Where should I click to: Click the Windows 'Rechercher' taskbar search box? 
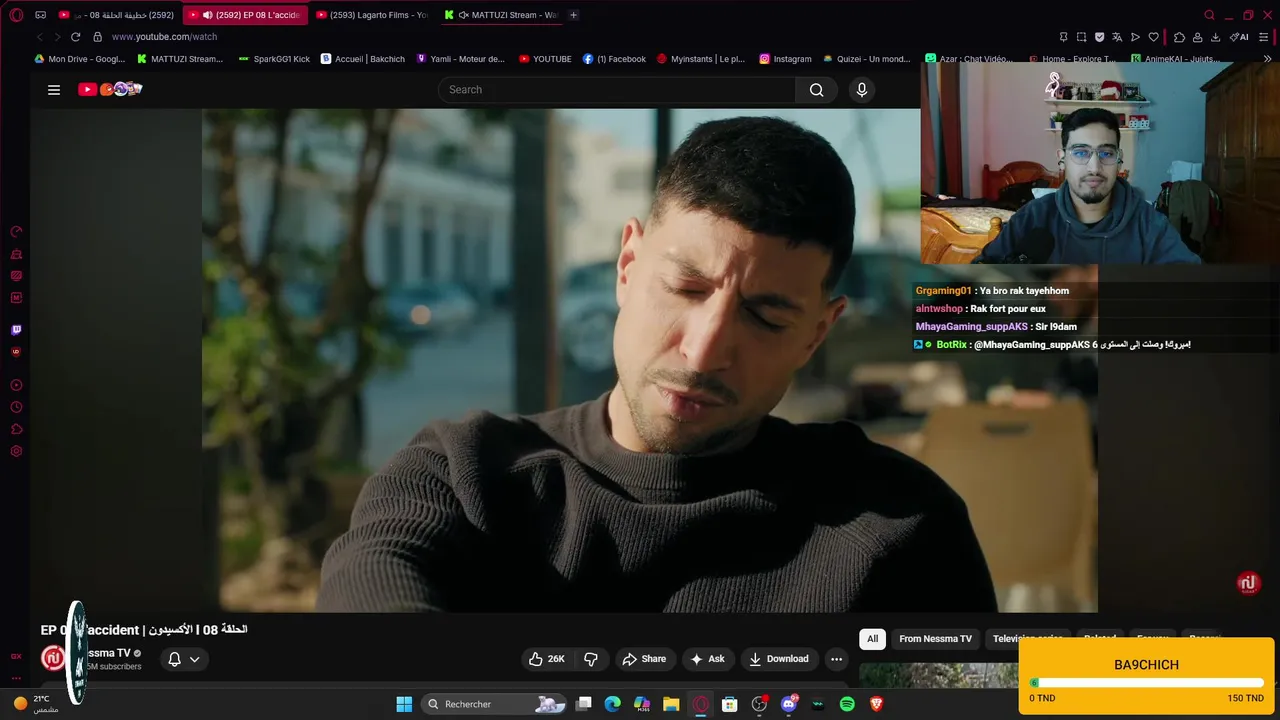click(x=495, y=704)
